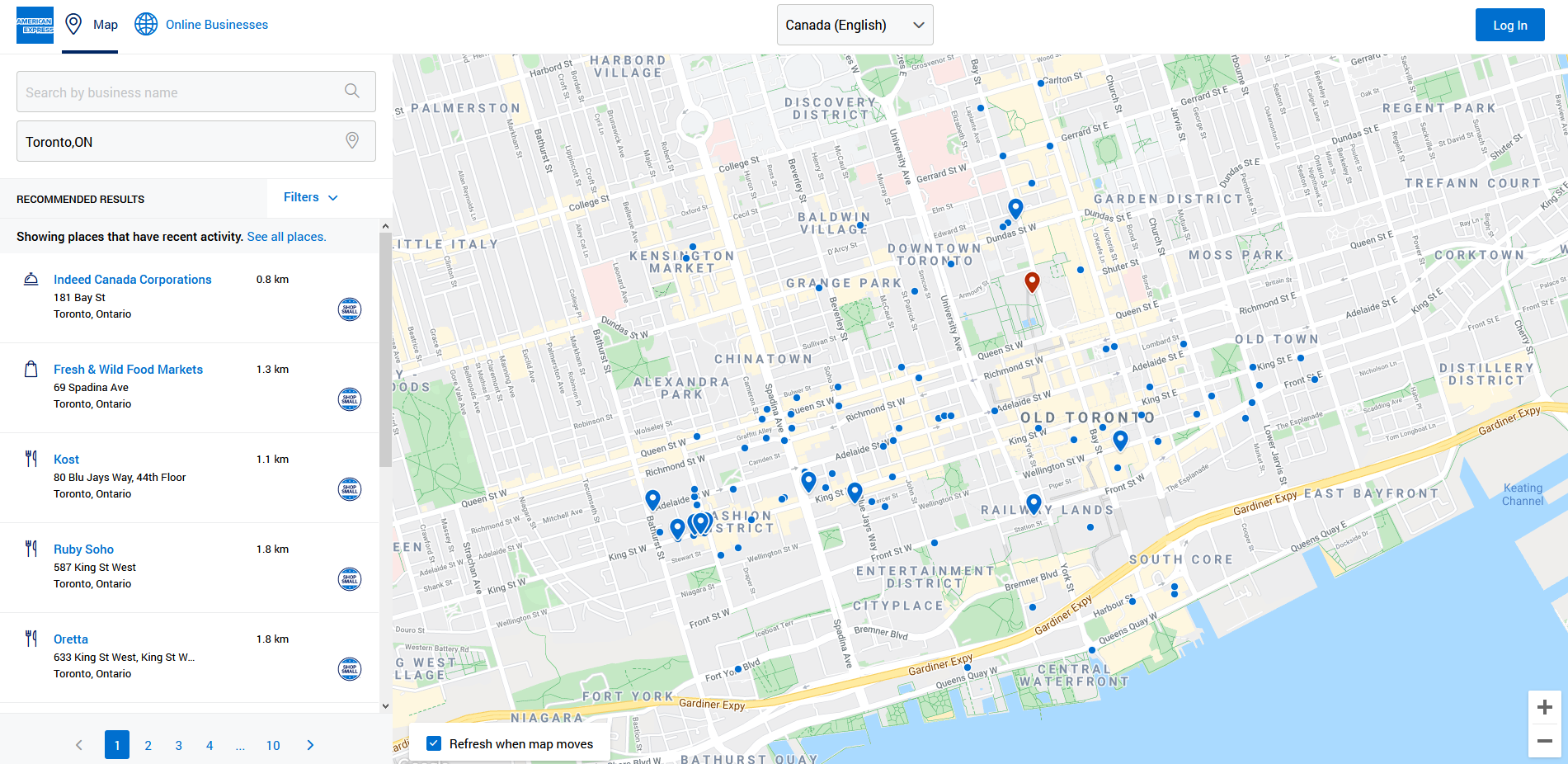Screen dimensions: 1568x764
Task: Click Shop Small badge for Oretta
Action: tap(350, 669)
